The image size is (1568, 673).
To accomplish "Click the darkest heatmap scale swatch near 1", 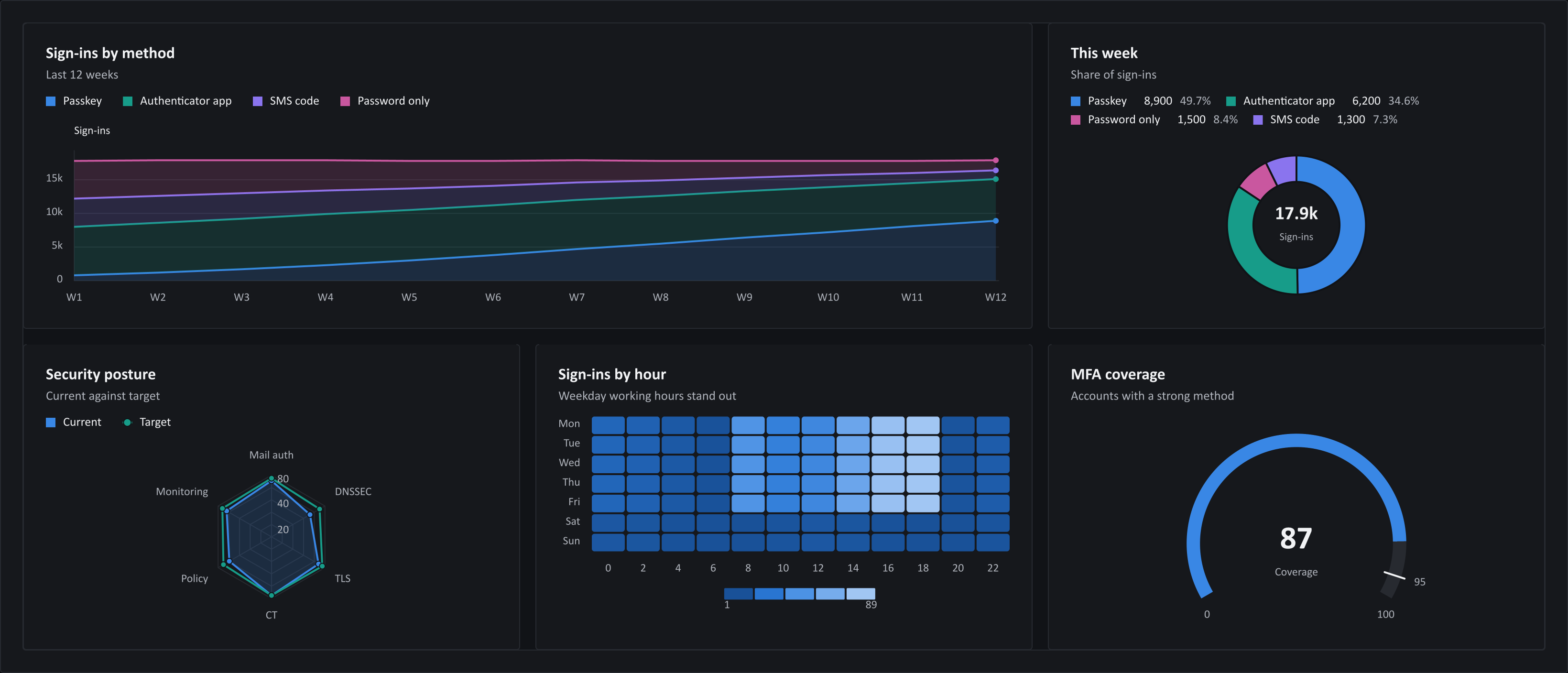I will coord(739,594).
